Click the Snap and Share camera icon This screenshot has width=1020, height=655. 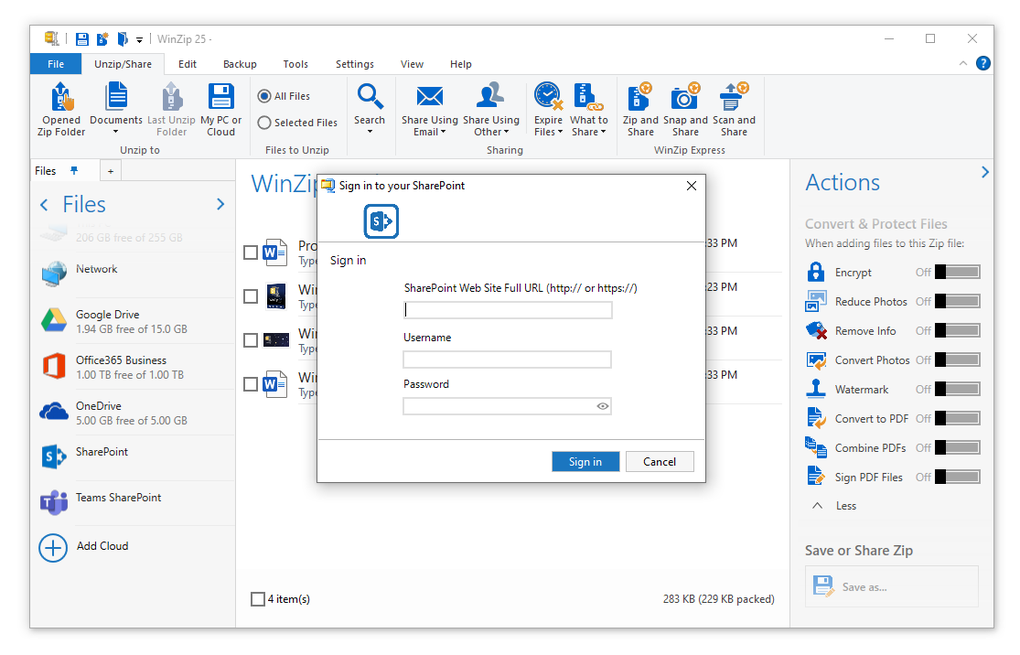(x=685, y=97)
